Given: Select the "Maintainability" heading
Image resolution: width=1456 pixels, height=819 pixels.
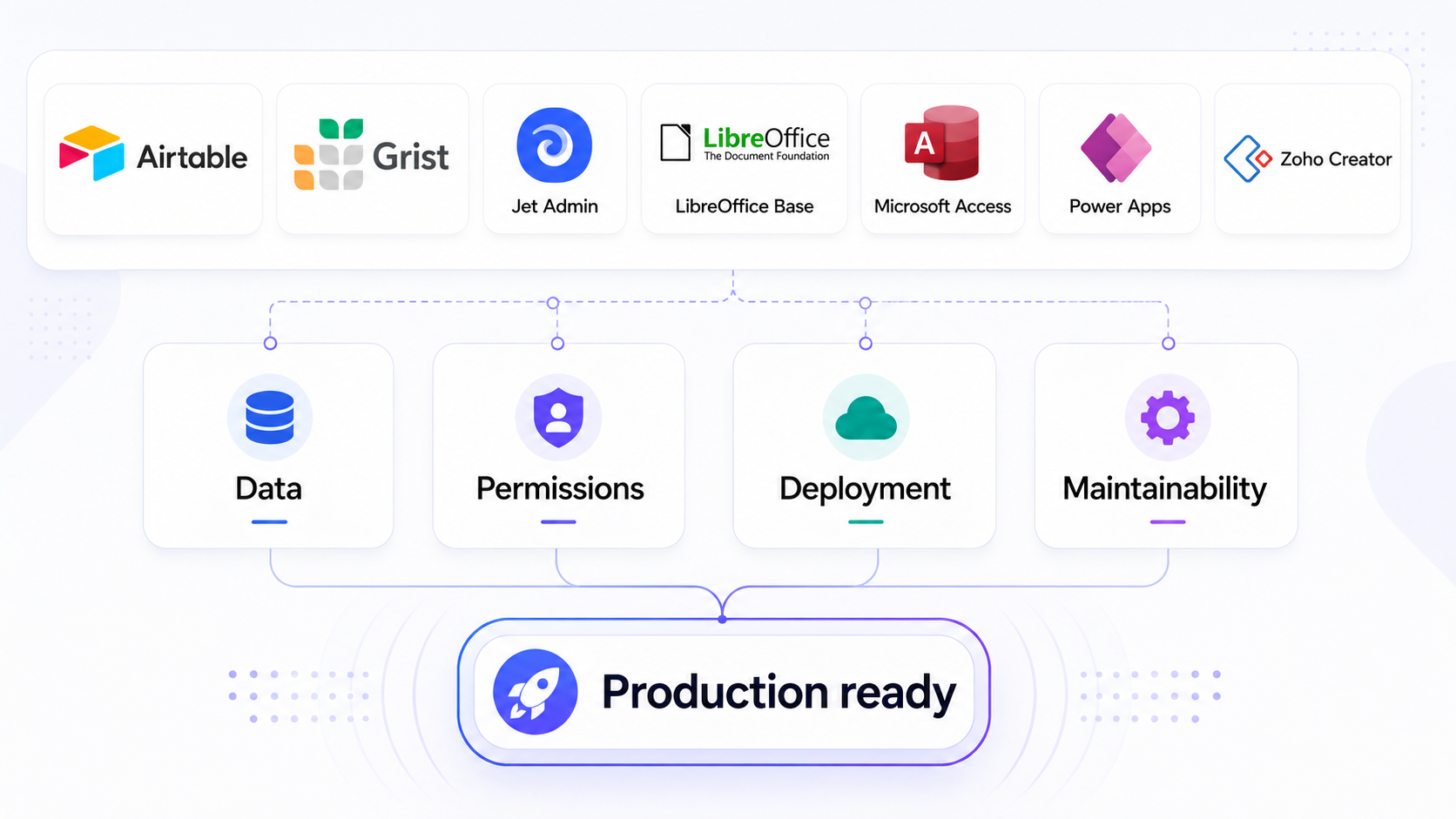Looking at the screenshot, I should click(1165, 489).
